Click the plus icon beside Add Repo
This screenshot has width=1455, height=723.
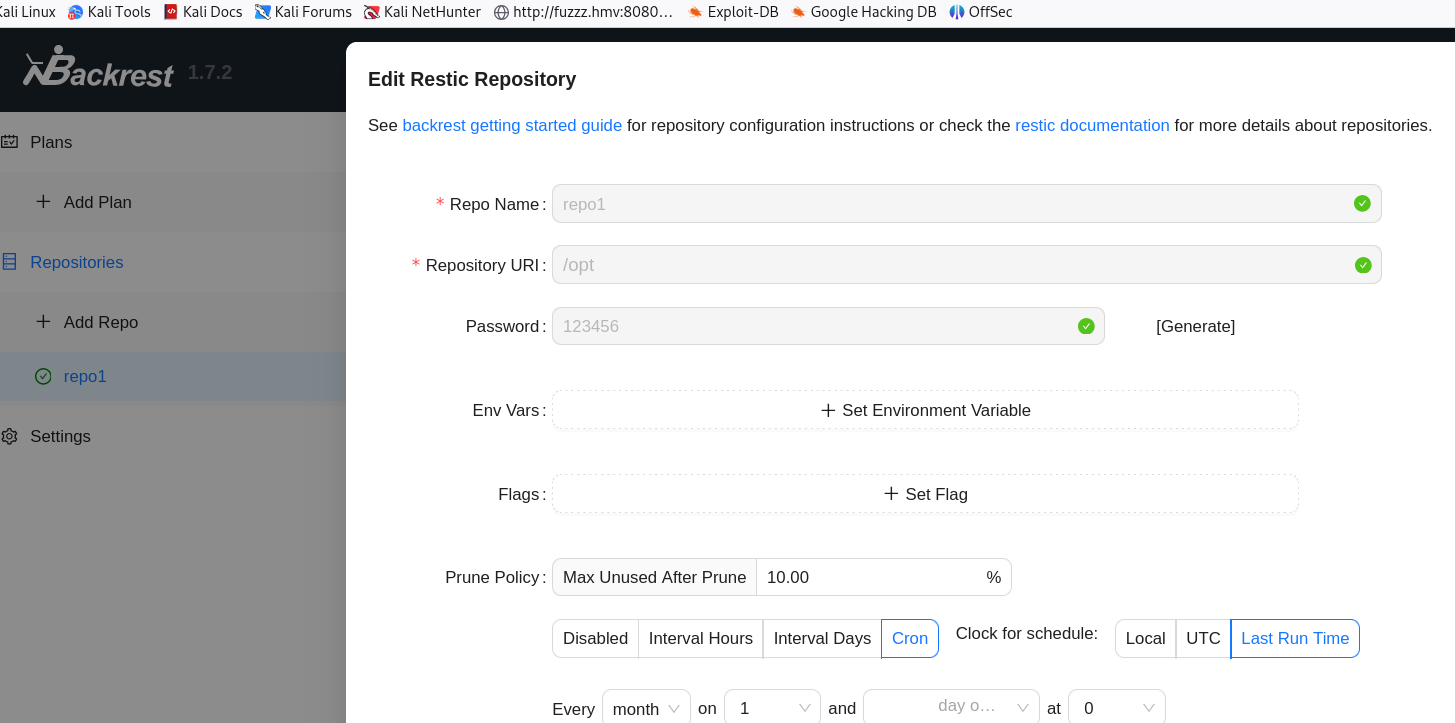click(43, 322)
